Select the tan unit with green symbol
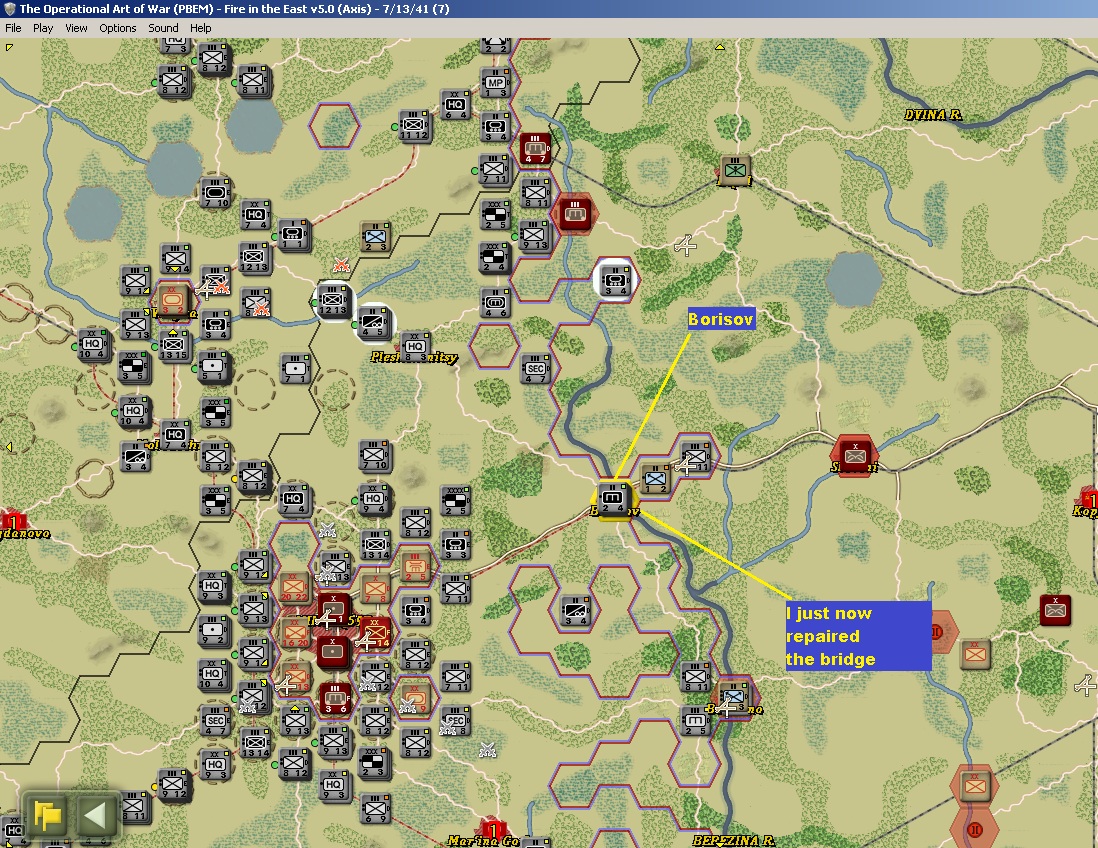Viewport: 1098px width, 848px height. click(735, 170)
